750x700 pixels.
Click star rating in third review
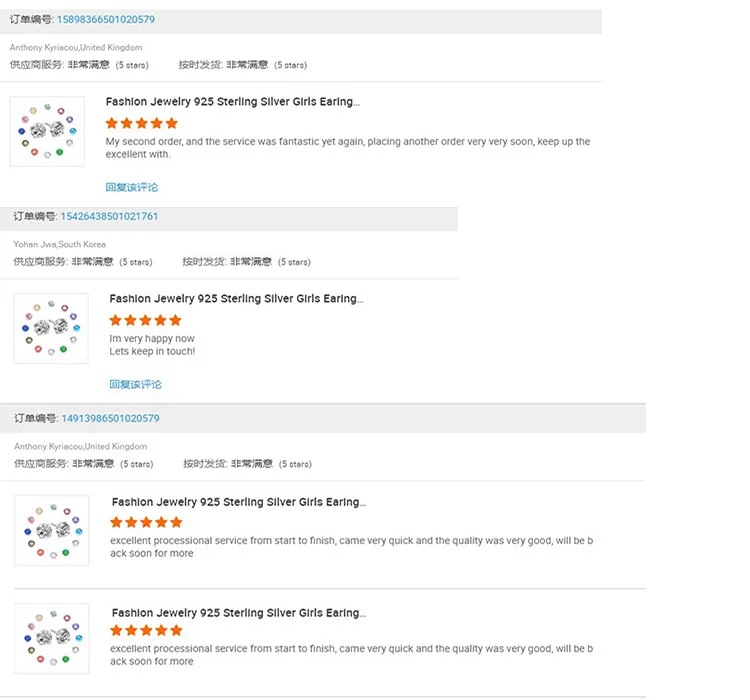(x=146, y=522)
